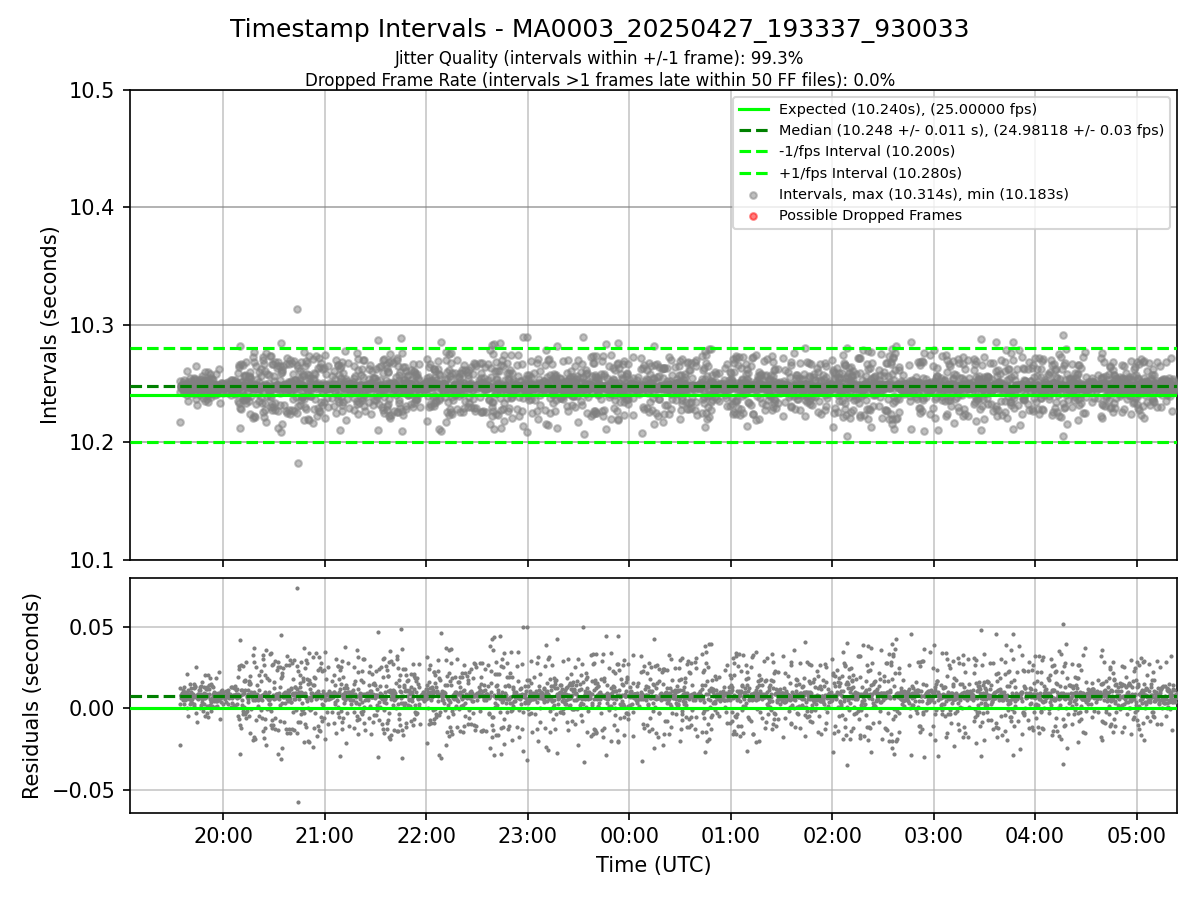This screenshot has width=1200, height=900.
Task: Click the 02:00 time tick label
Action: point(832,835)
